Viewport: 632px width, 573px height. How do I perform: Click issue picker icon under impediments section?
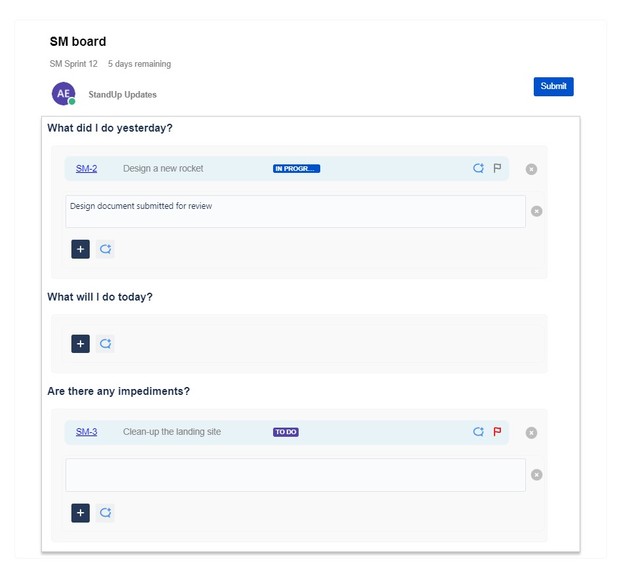[x=105, y=513]
